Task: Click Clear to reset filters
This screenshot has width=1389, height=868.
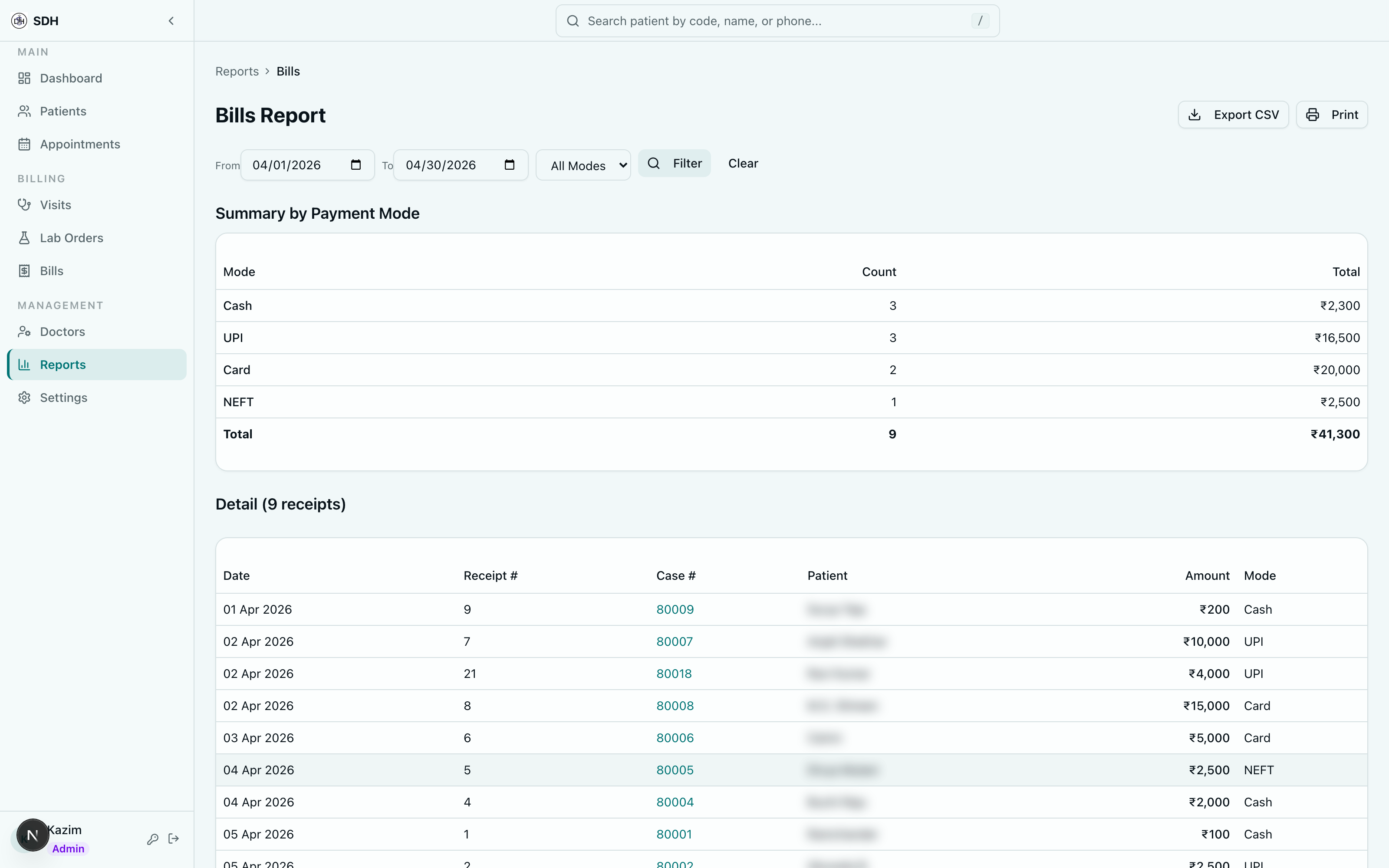Action: (x=743, y=164)
